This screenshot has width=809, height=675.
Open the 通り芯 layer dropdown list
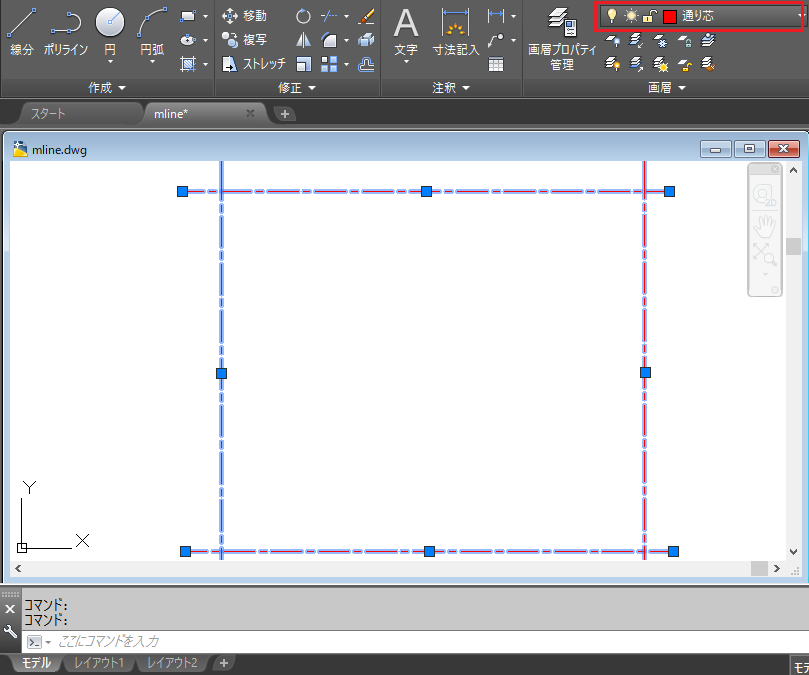click(801, 16)
